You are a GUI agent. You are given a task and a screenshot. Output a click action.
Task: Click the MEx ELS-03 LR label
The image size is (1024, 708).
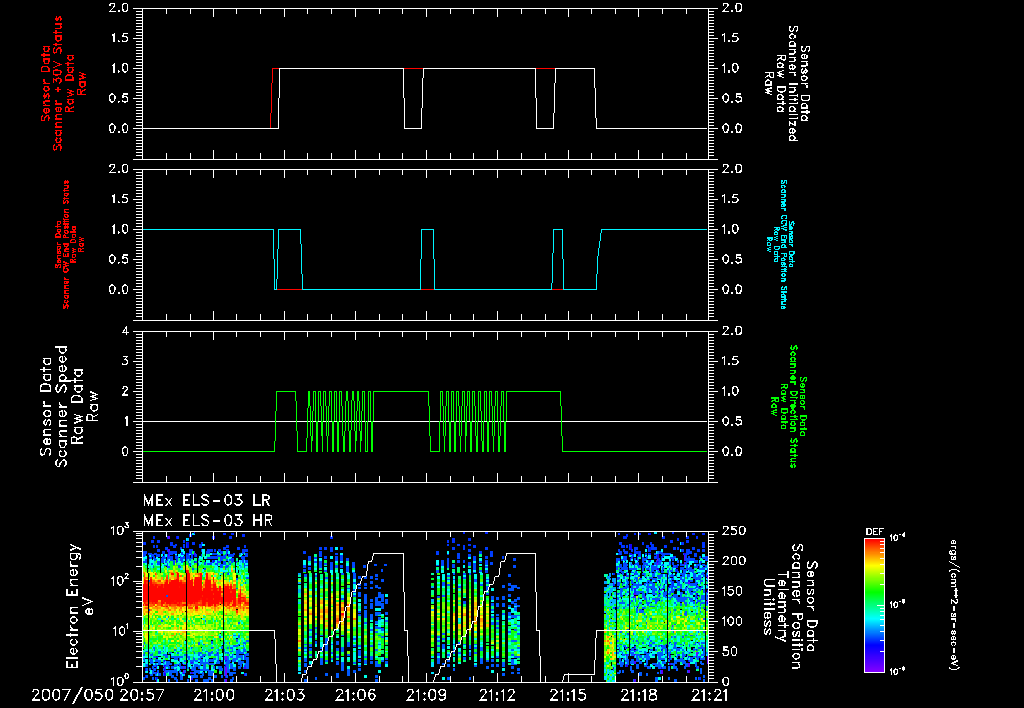[206, 499]
